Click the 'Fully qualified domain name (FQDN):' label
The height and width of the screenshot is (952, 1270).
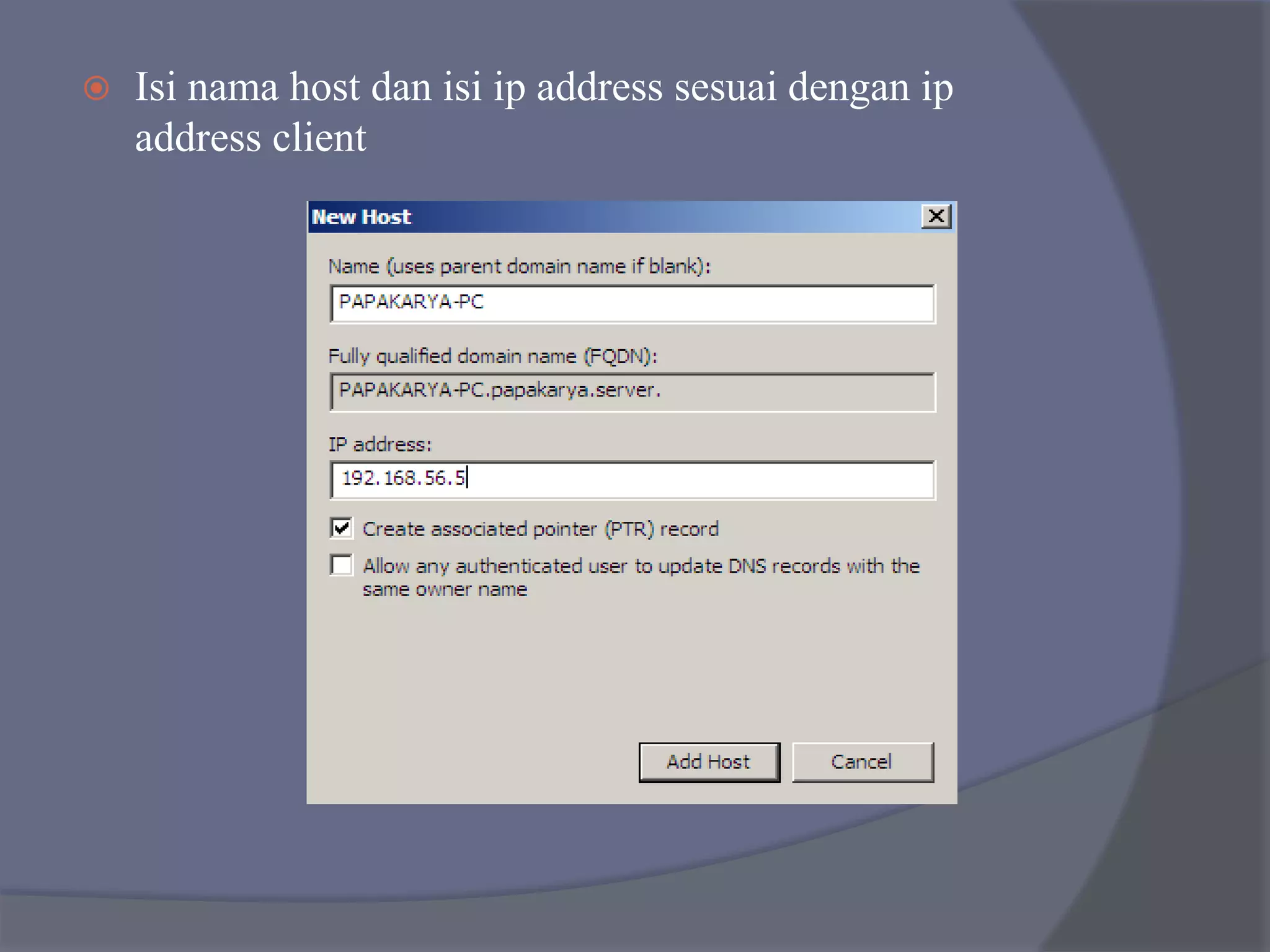click(493, 356)
